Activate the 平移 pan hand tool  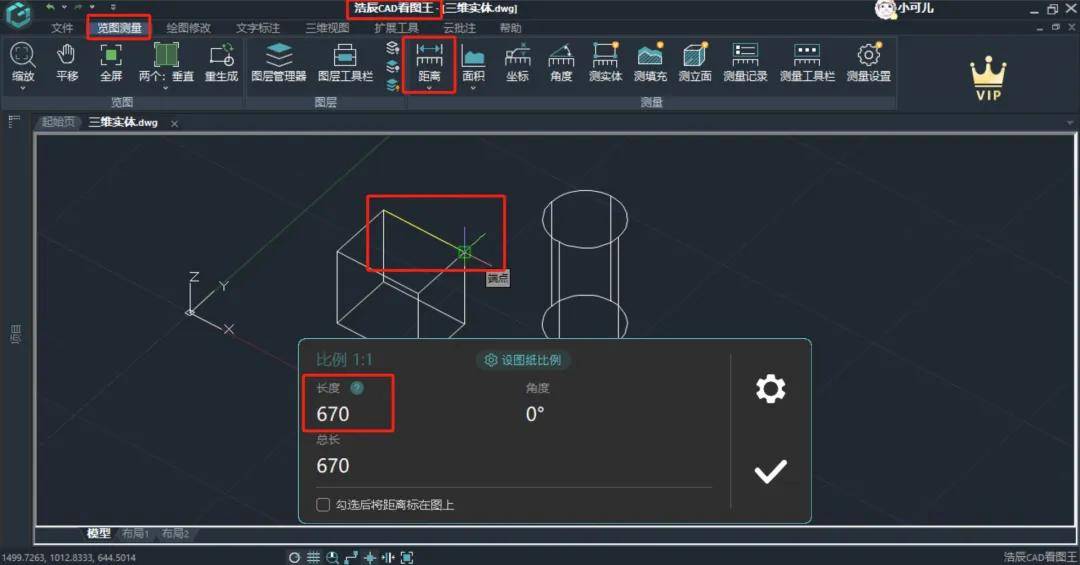tap(67, 62)
